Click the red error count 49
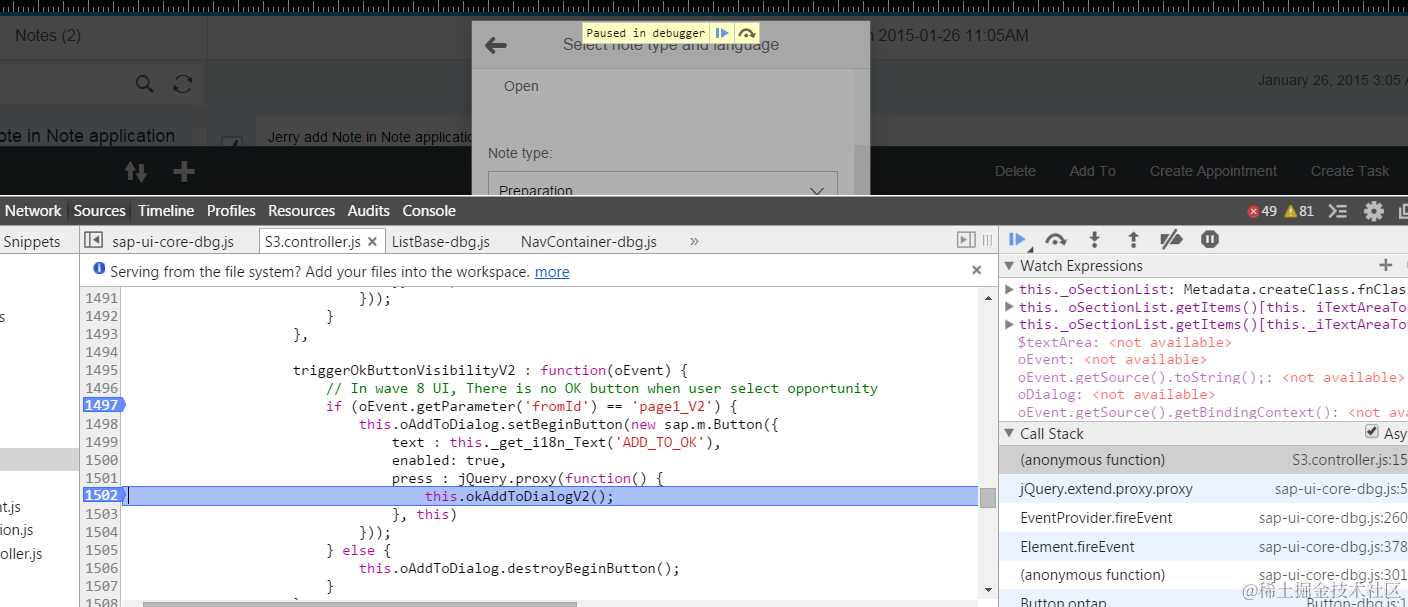The image size is (1408, 607). (1262, 211)
